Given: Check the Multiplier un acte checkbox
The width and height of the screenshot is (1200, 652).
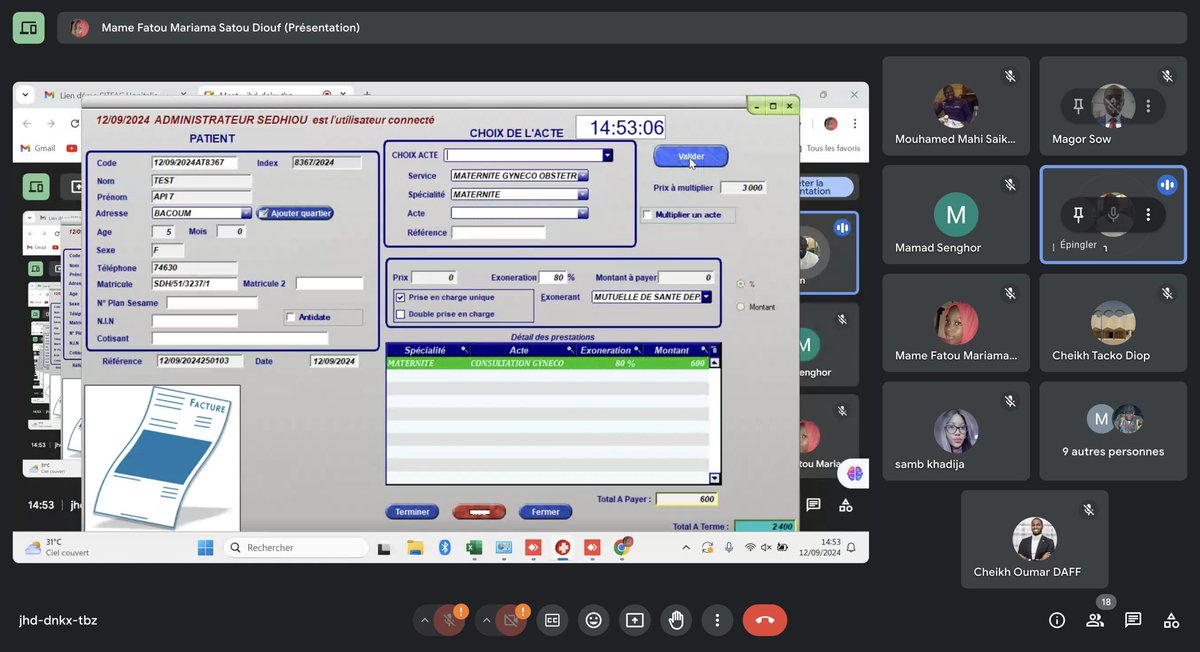Looking at the screenshot, I should (x=648, y=215).
